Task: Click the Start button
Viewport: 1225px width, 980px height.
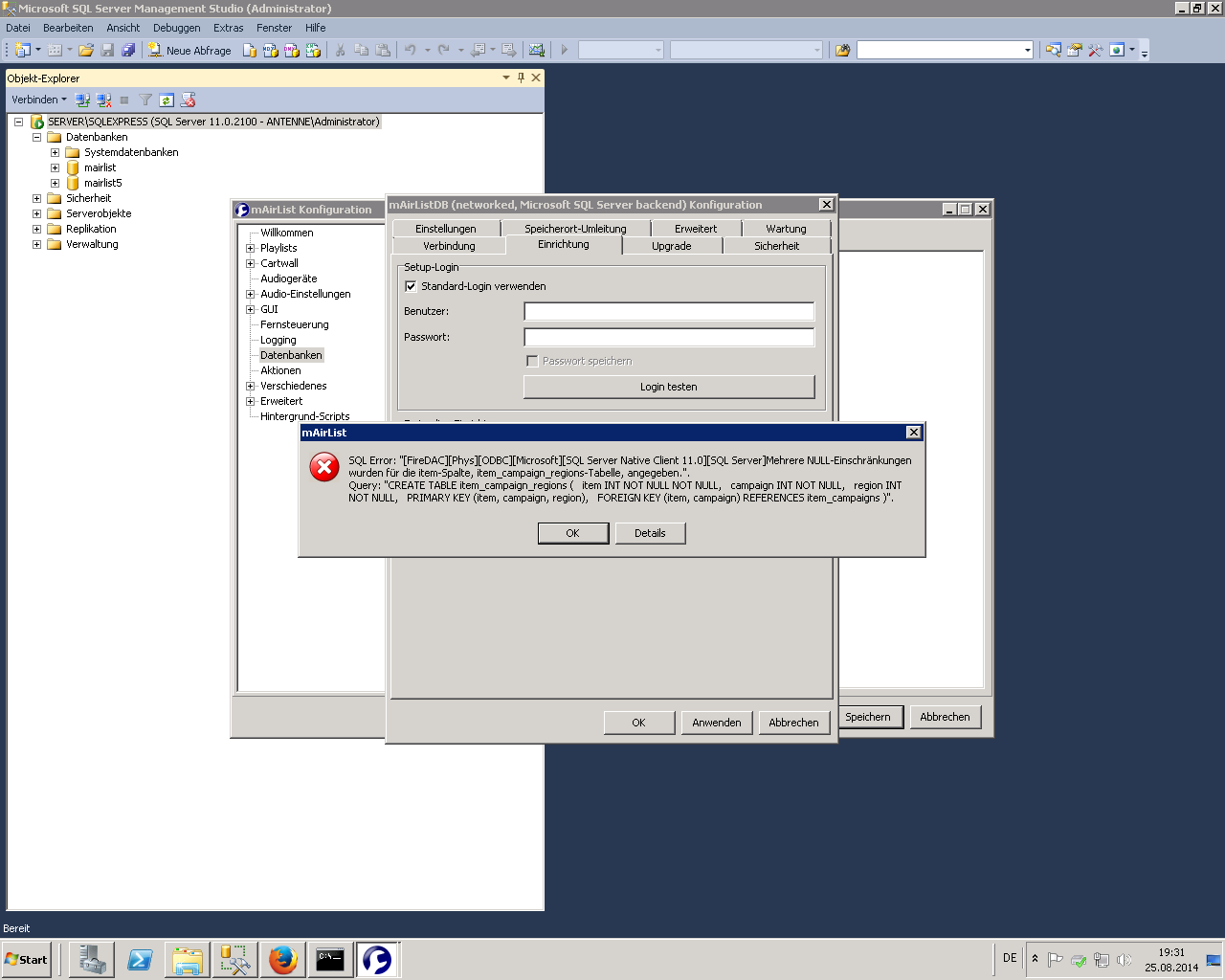Action: pyautogui.click(x=27, y=959)
